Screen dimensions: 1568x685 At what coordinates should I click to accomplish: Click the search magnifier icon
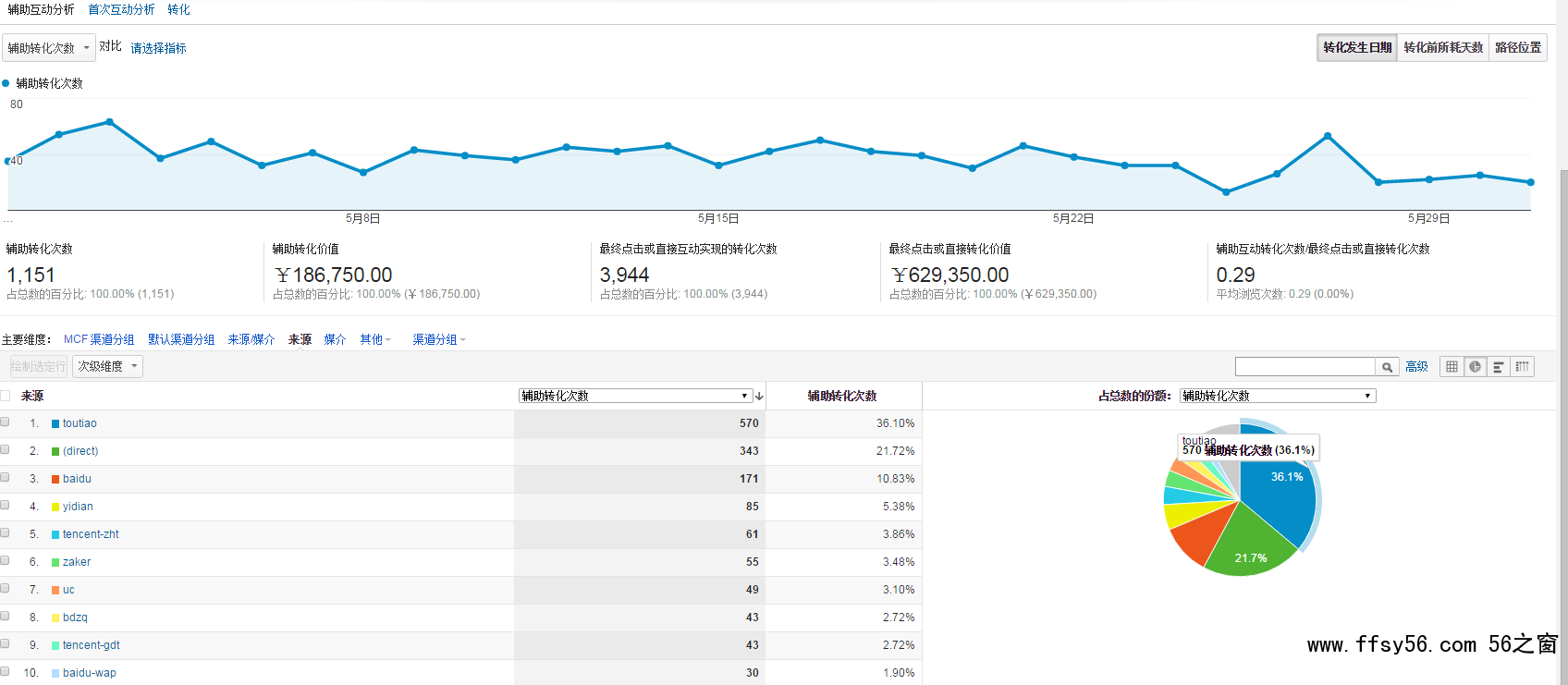(x=1387, y=367)
